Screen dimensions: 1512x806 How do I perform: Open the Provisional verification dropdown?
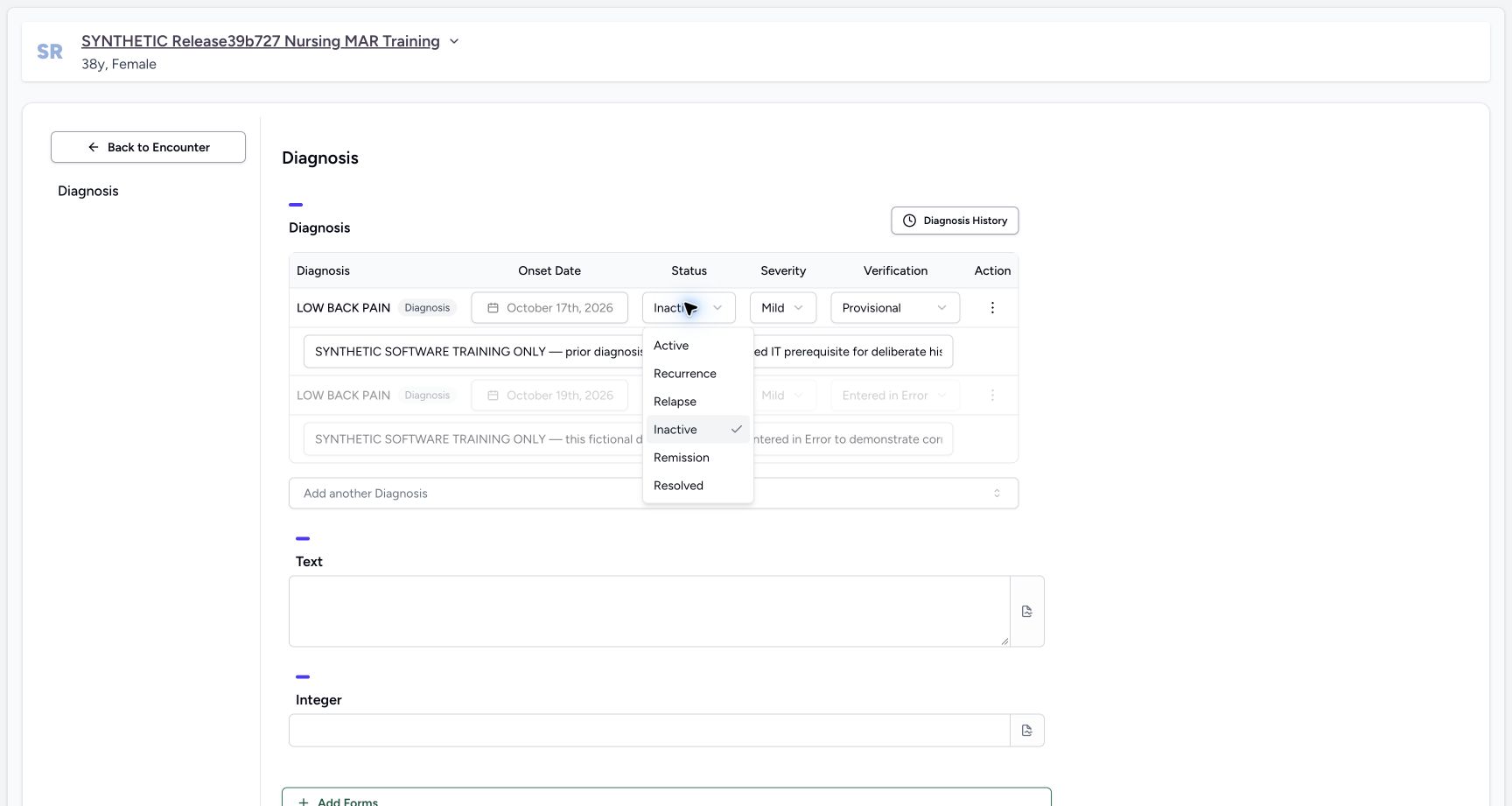coord(895,308)
